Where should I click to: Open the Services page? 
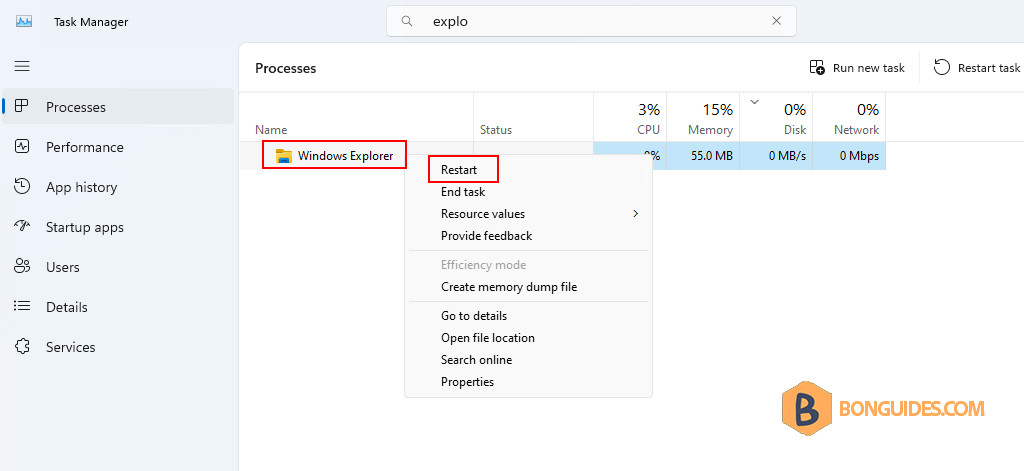point(118,347)
